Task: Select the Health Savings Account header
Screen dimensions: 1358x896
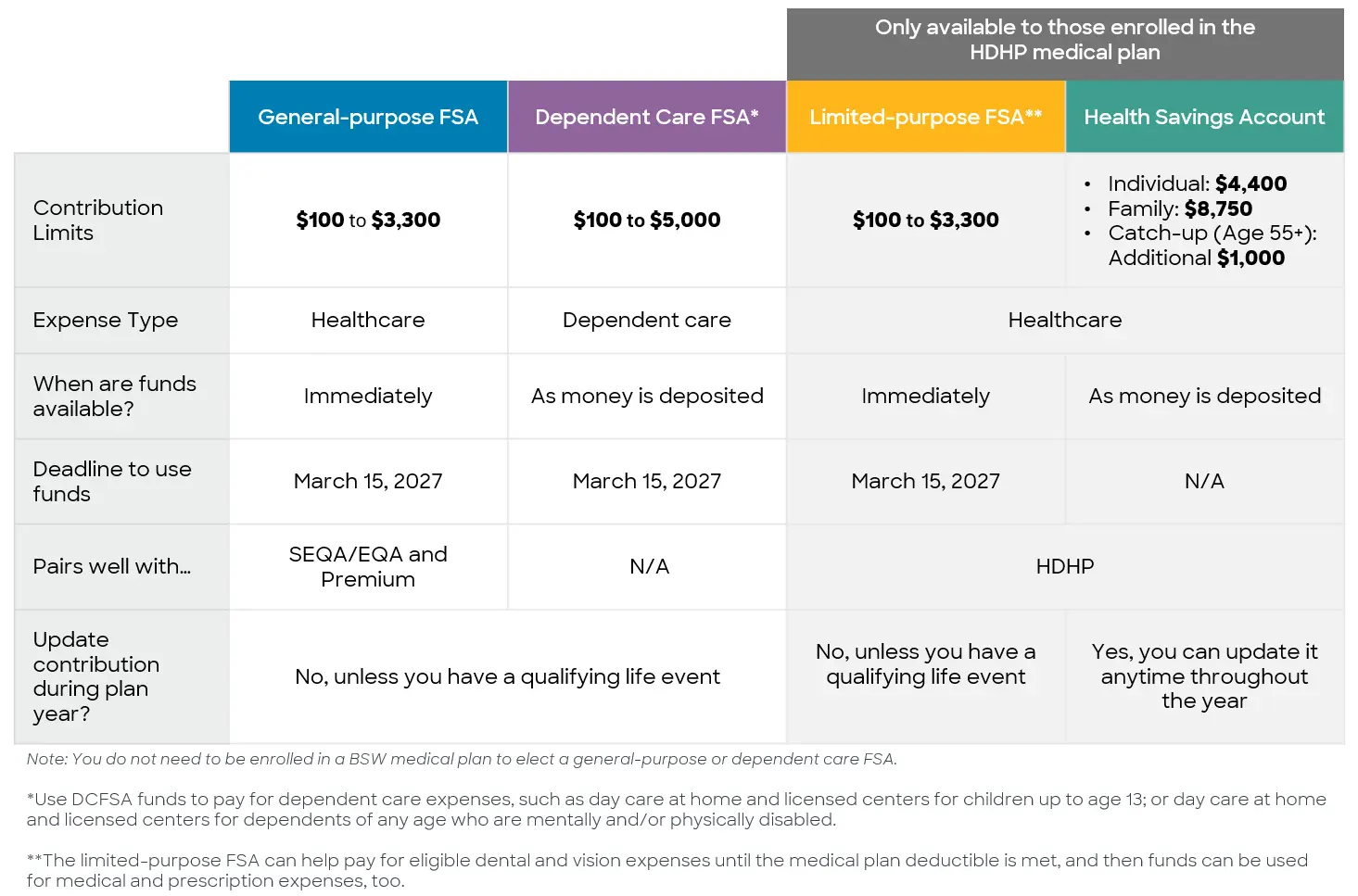Action: [x=1204, y=117]
